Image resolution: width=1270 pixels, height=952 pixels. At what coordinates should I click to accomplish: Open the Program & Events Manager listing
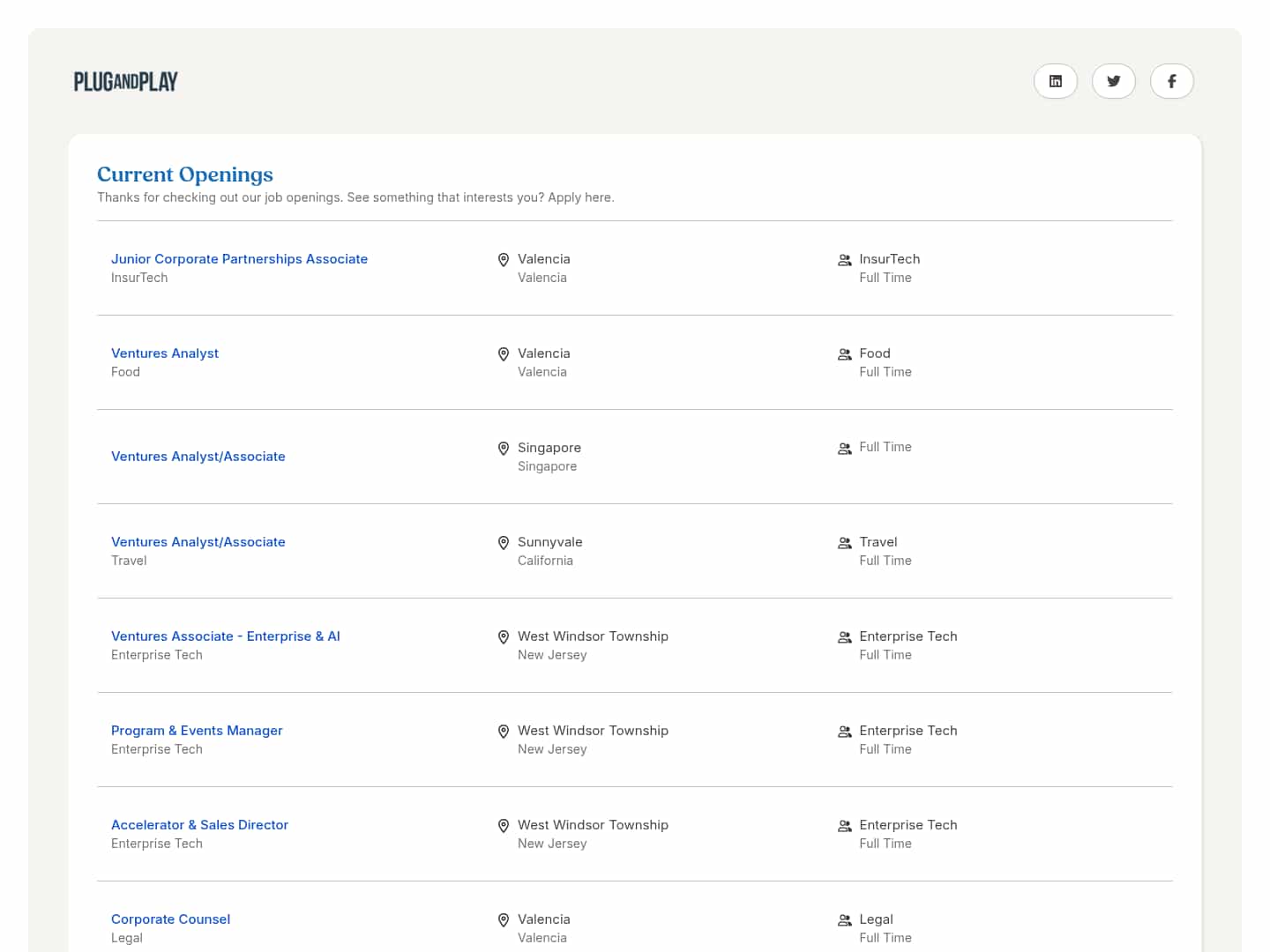(x=197, y=731)
